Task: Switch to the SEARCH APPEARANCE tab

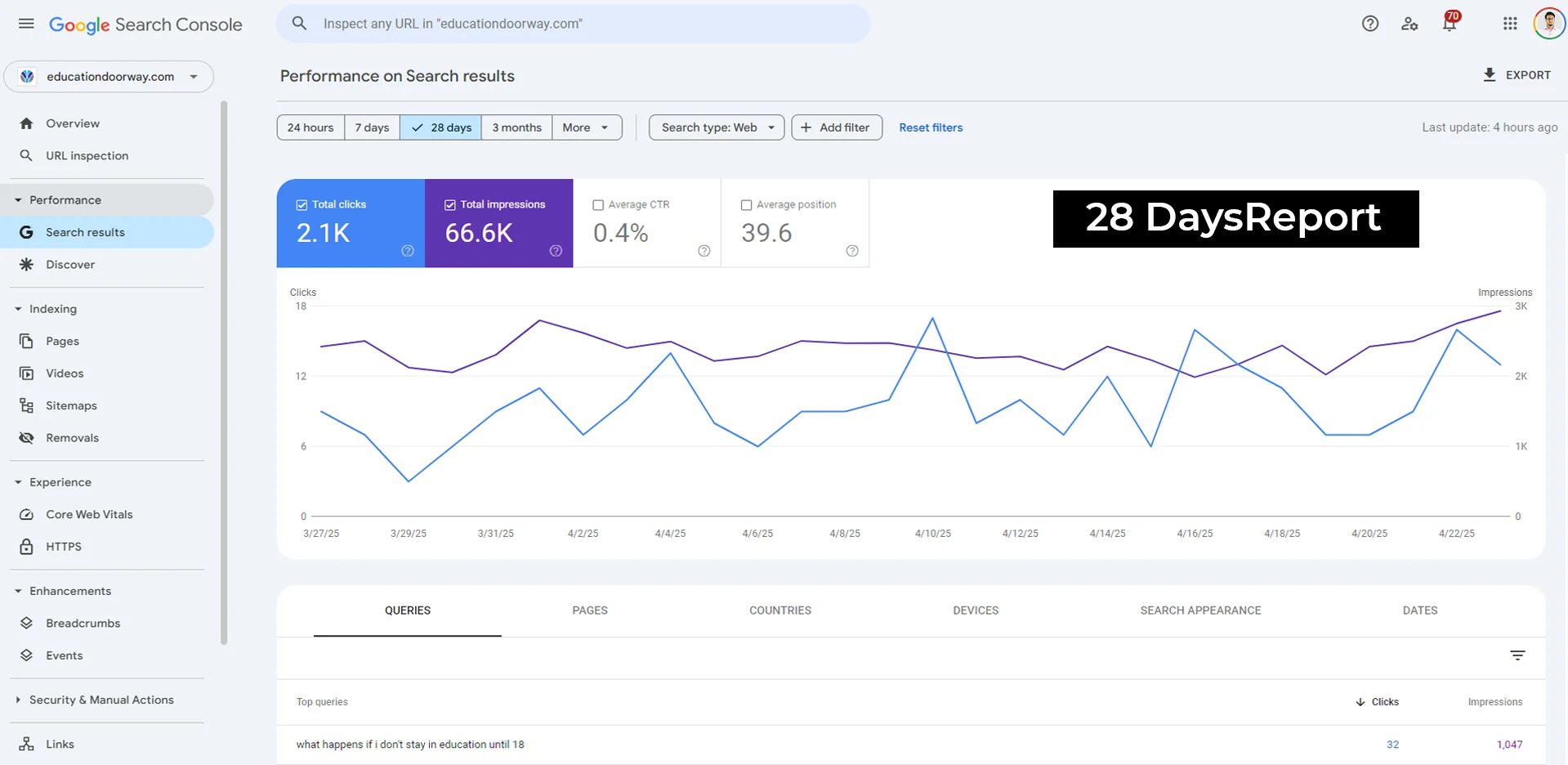Action: [x=1200, y=611]
